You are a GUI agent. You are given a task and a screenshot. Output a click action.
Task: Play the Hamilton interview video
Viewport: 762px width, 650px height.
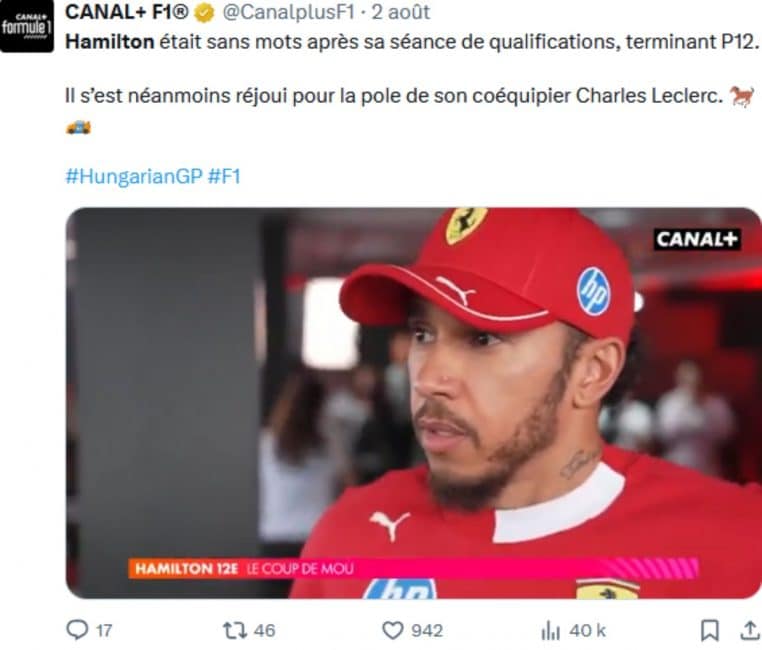(413, 403)
